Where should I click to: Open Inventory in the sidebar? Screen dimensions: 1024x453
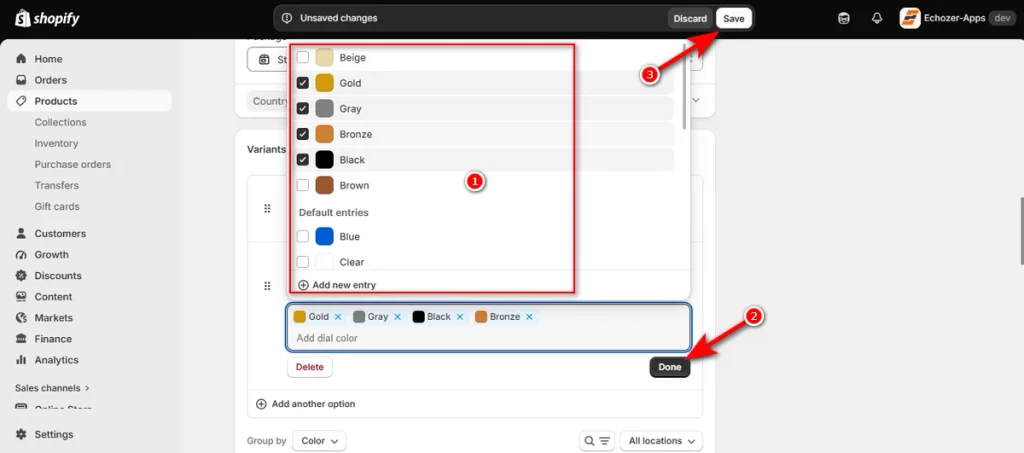click(x=56, y=143)
